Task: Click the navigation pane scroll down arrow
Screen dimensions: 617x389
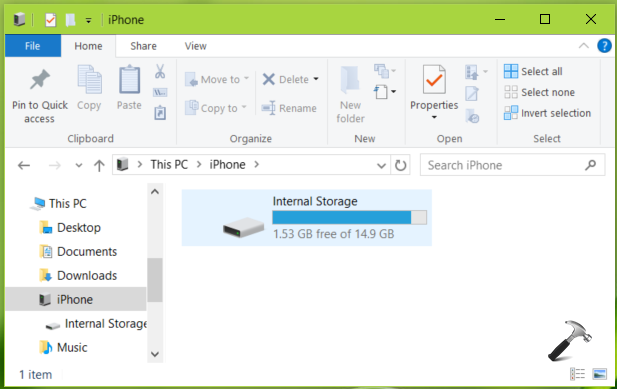Action: click(x=155, y=354)
